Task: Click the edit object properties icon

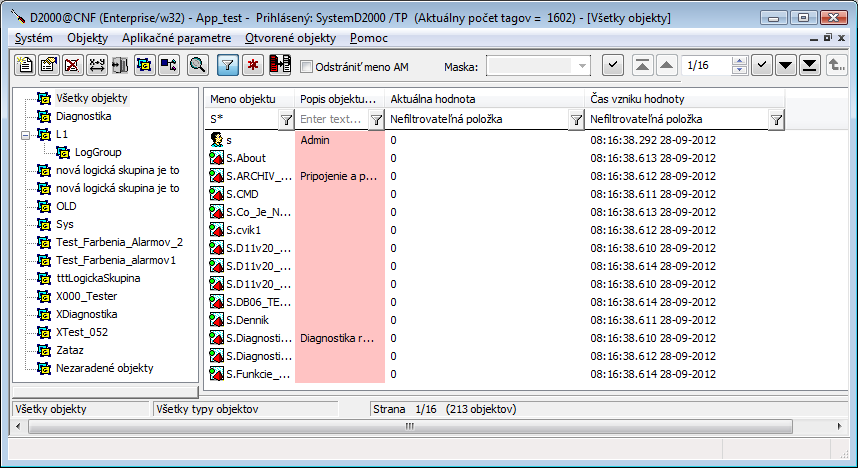Action: (48, 65)
